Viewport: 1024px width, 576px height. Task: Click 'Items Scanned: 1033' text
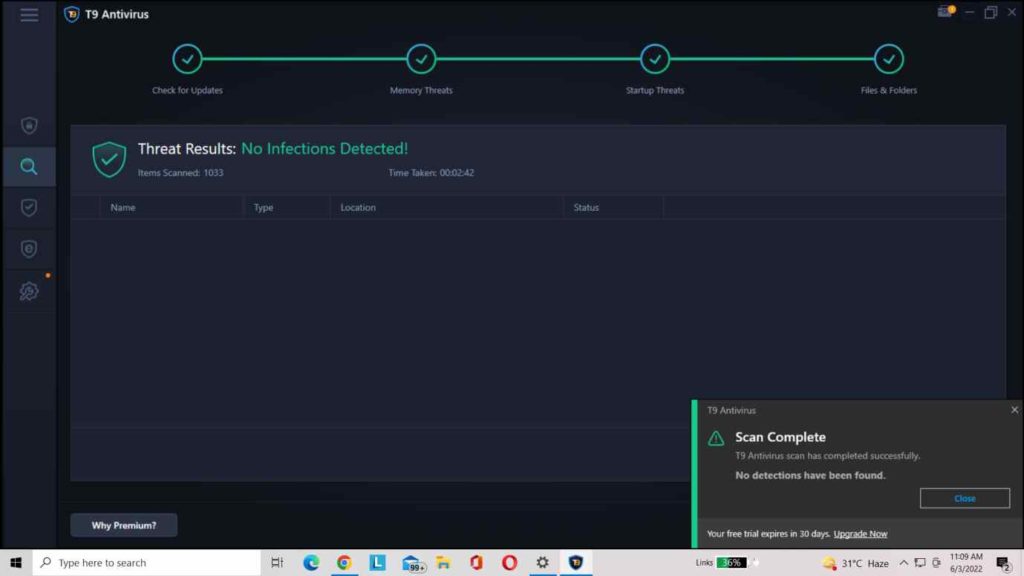tap(180, 173)
